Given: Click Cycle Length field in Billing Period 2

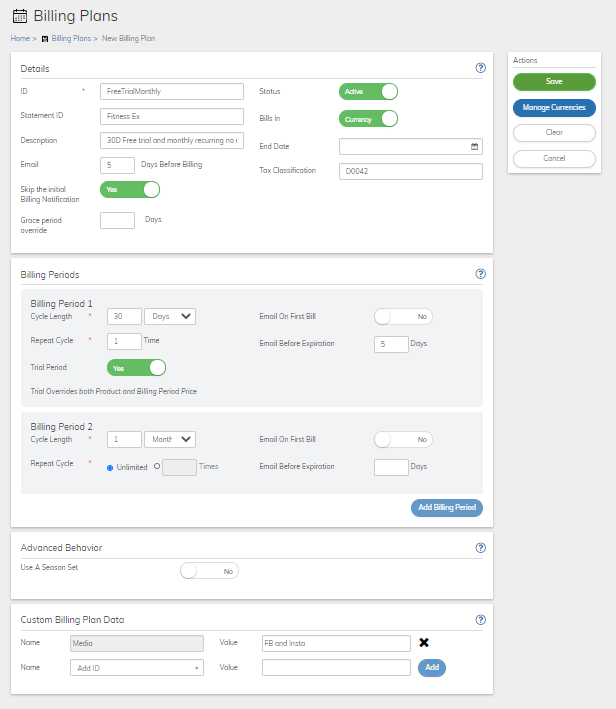Looking at the screenshot, I should [x=124, y=440].
